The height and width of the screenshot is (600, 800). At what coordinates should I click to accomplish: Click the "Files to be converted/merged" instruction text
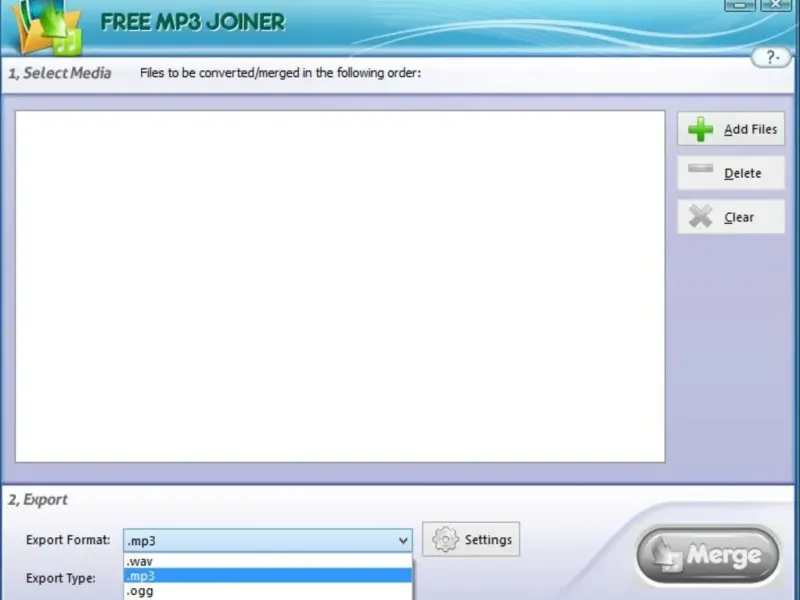280,73
